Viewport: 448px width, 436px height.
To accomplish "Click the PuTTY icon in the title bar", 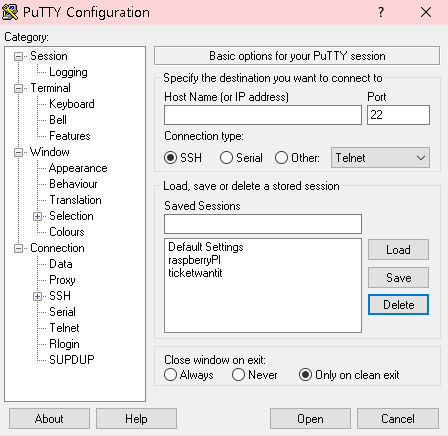I will [10, 12].
